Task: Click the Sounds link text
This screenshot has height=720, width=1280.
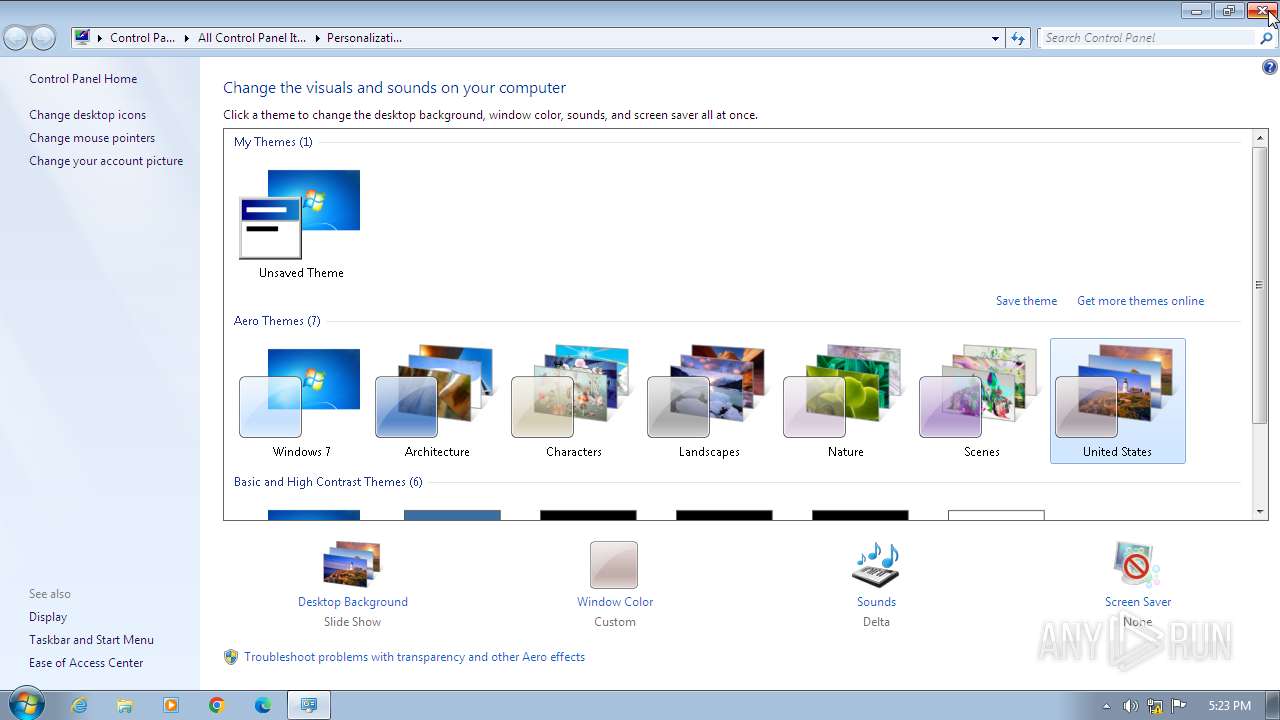Action: (876, 602)
